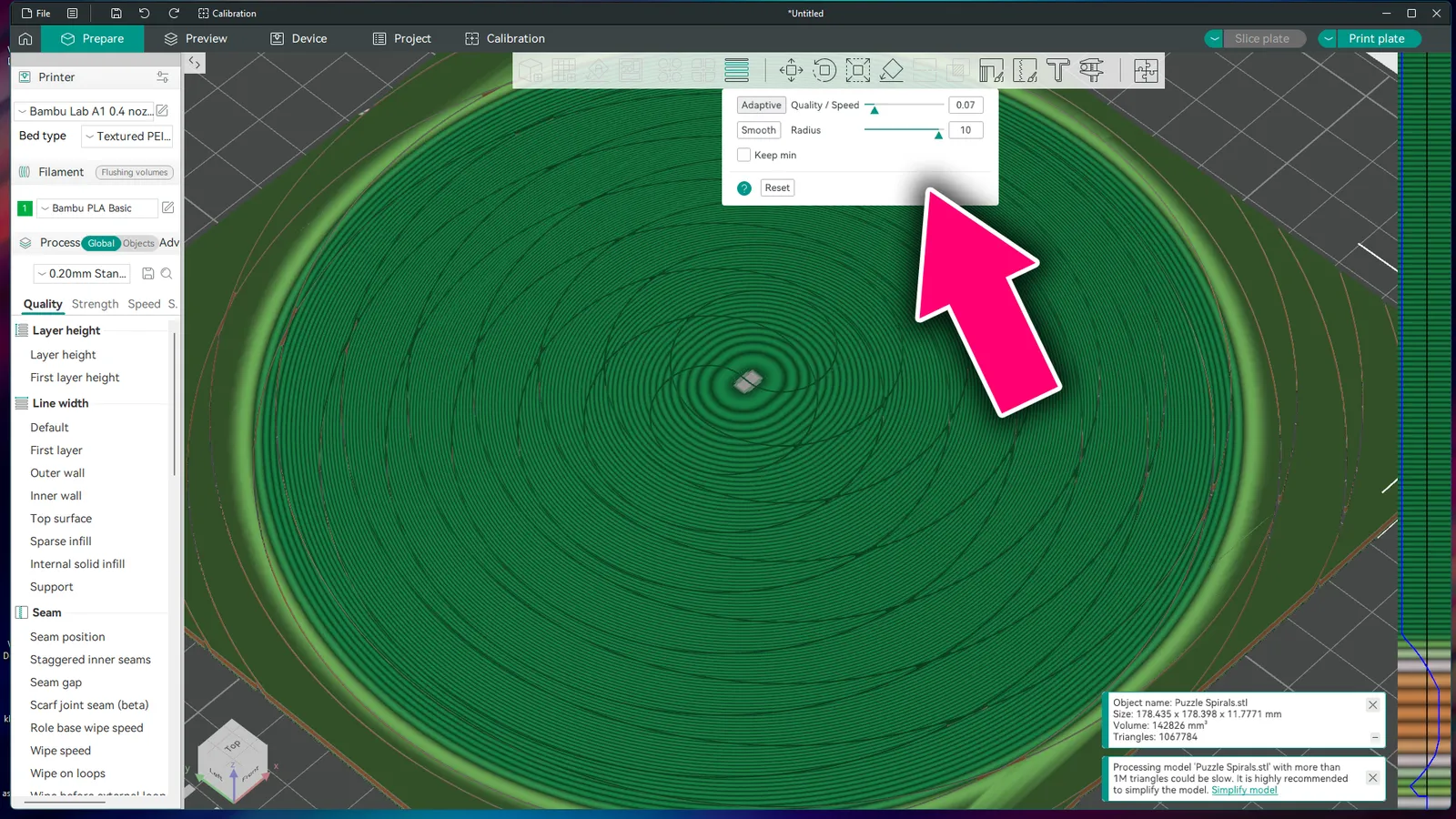
Task: Select the Text shape tool
Action: (x=1058, y=70)
